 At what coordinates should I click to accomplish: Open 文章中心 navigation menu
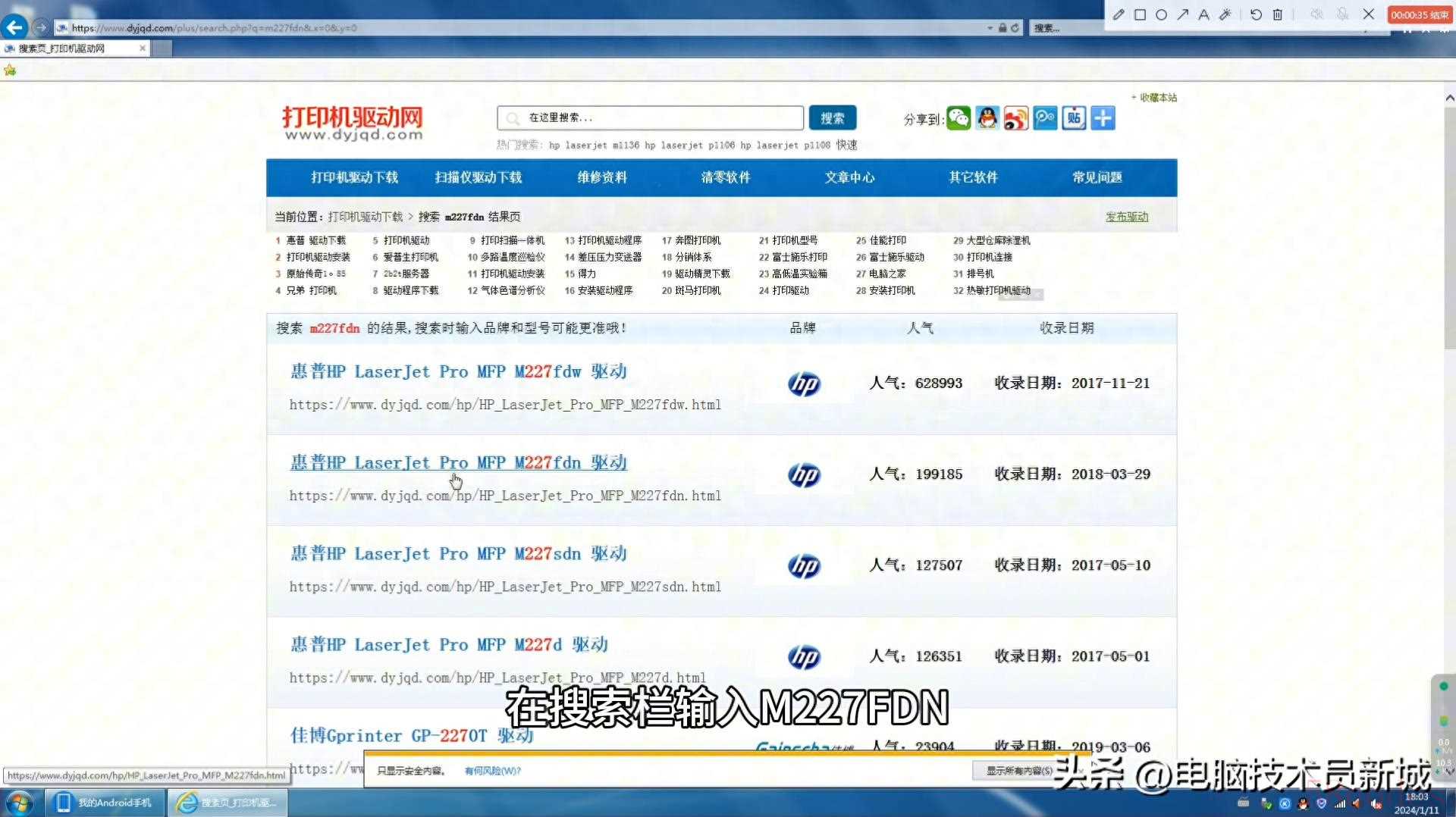(x=849, y=177)
